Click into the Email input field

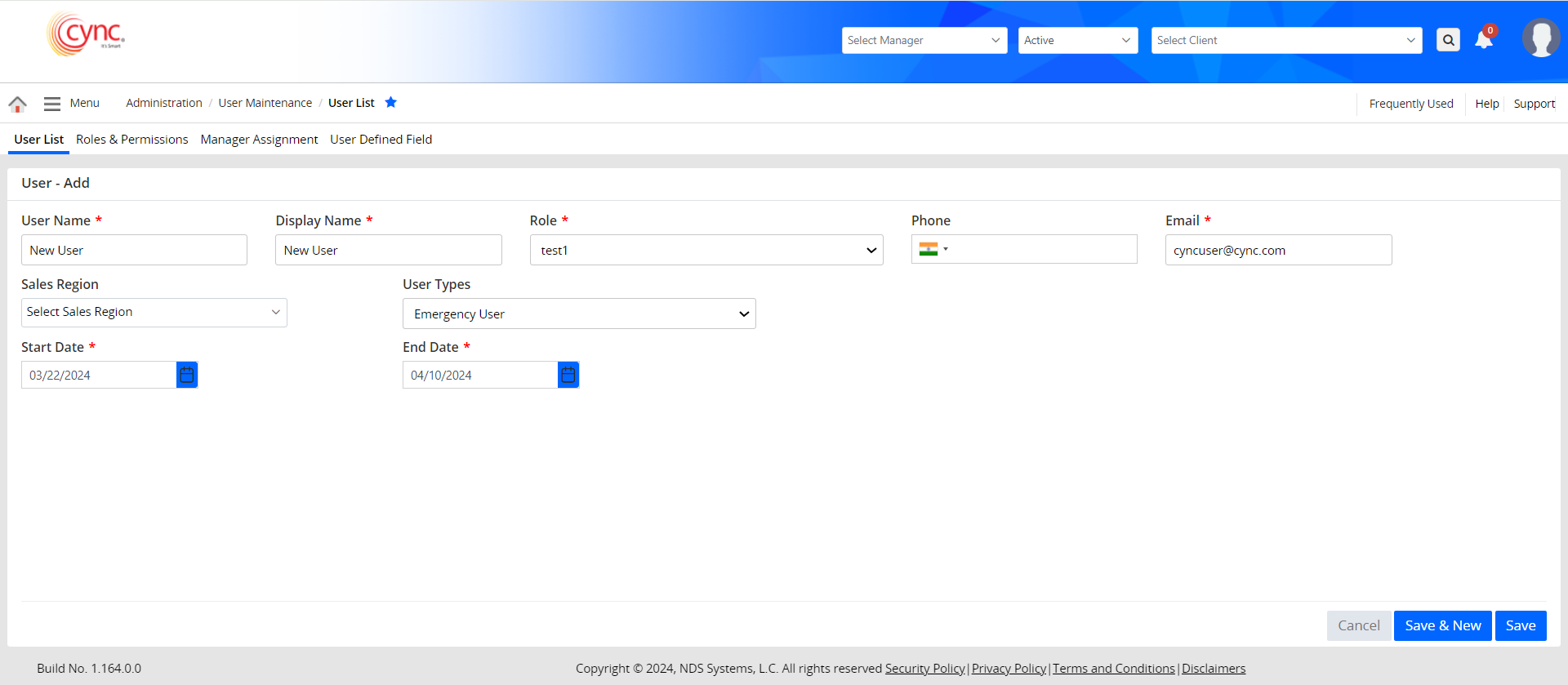tap(1277, 250)
